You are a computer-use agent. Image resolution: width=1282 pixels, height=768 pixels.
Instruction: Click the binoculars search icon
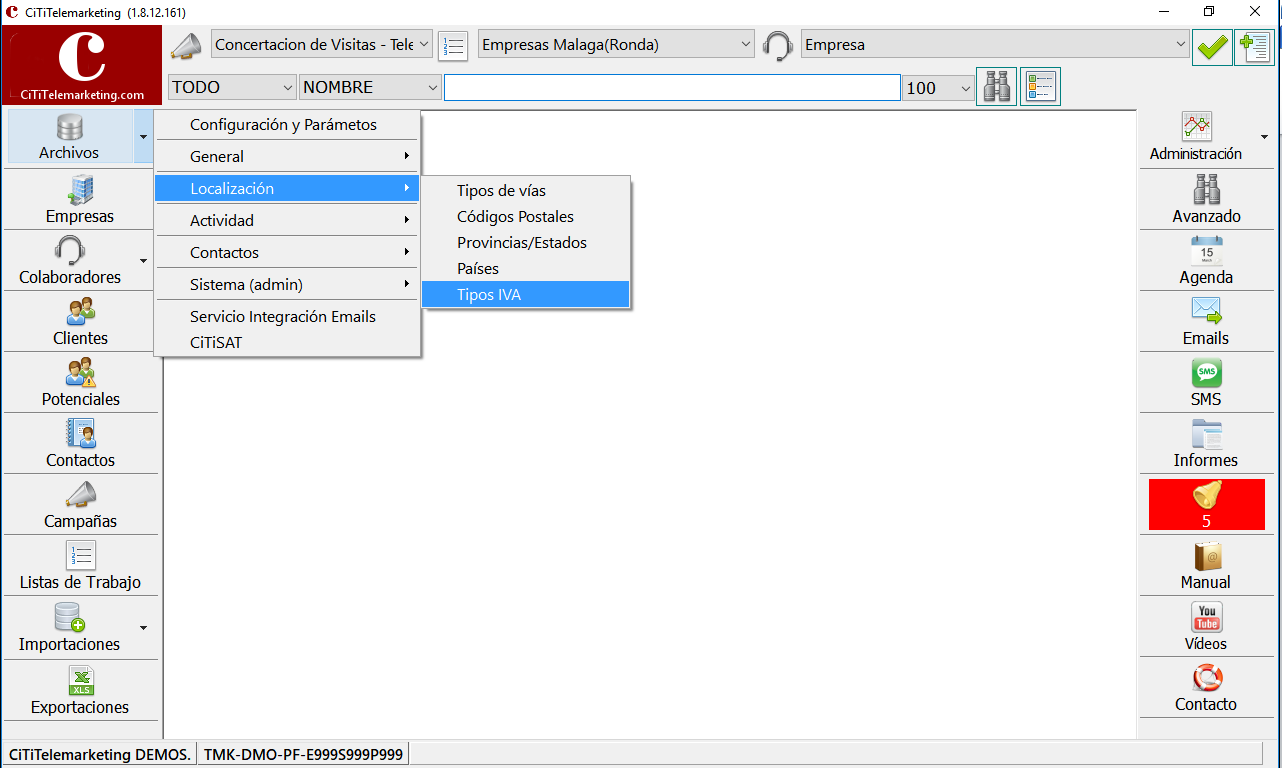pos(997,87)
